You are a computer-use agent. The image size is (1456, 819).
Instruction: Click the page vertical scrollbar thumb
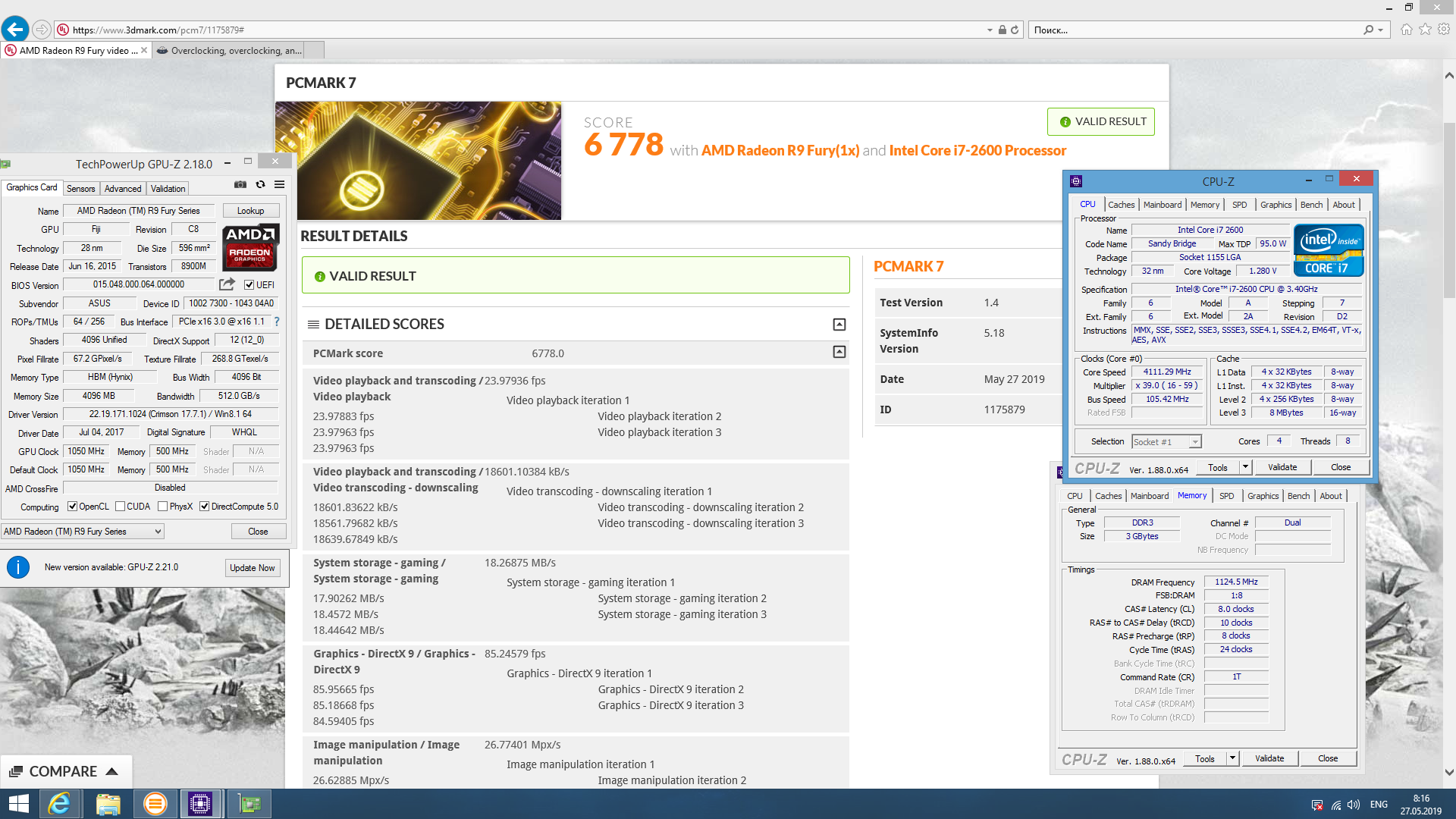point(1448,209)
